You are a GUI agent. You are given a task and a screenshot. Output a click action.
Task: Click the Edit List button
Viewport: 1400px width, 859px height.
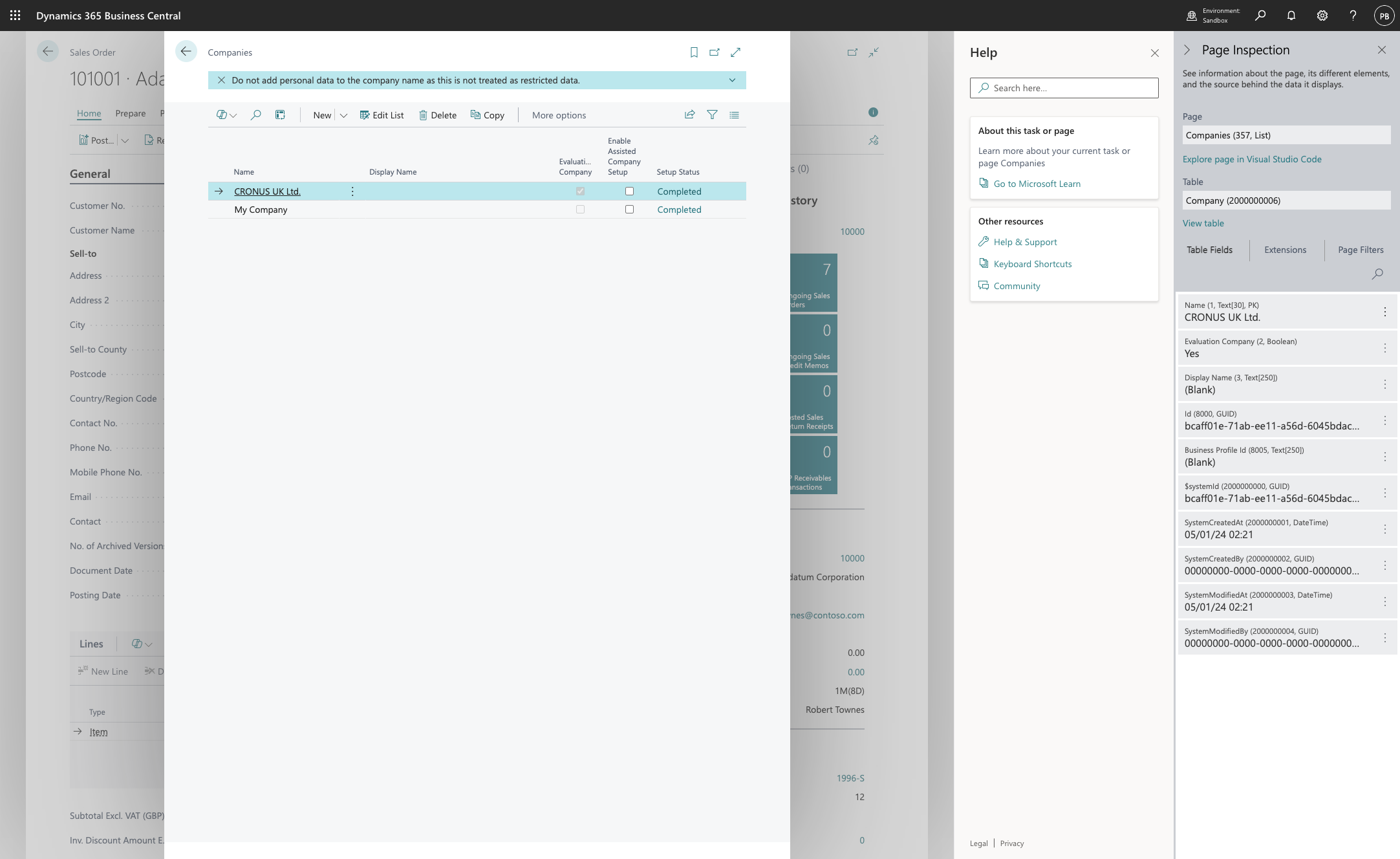pyautogui.click(x=382, y=115)
